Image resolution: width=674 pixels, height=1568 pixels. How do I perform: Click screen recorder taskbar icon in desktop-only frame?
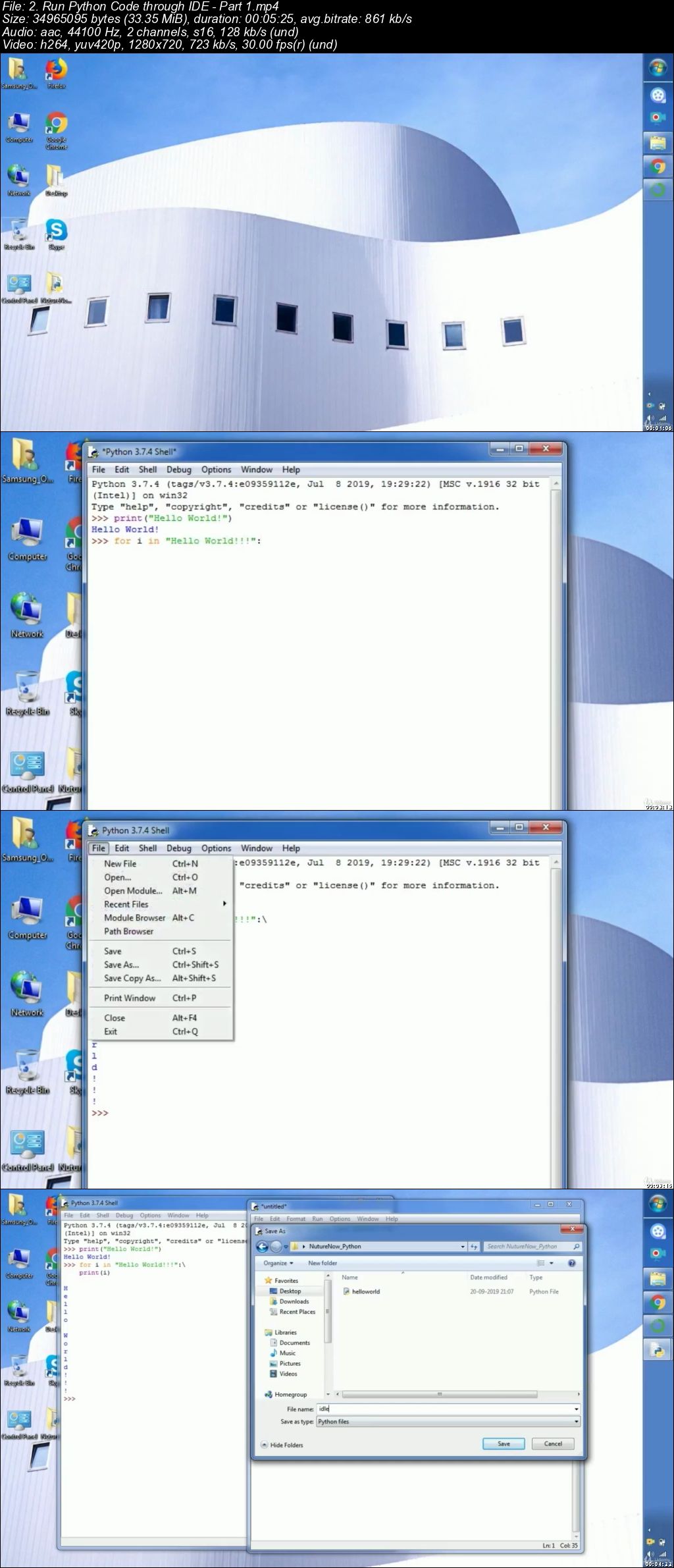coord(658,117)
